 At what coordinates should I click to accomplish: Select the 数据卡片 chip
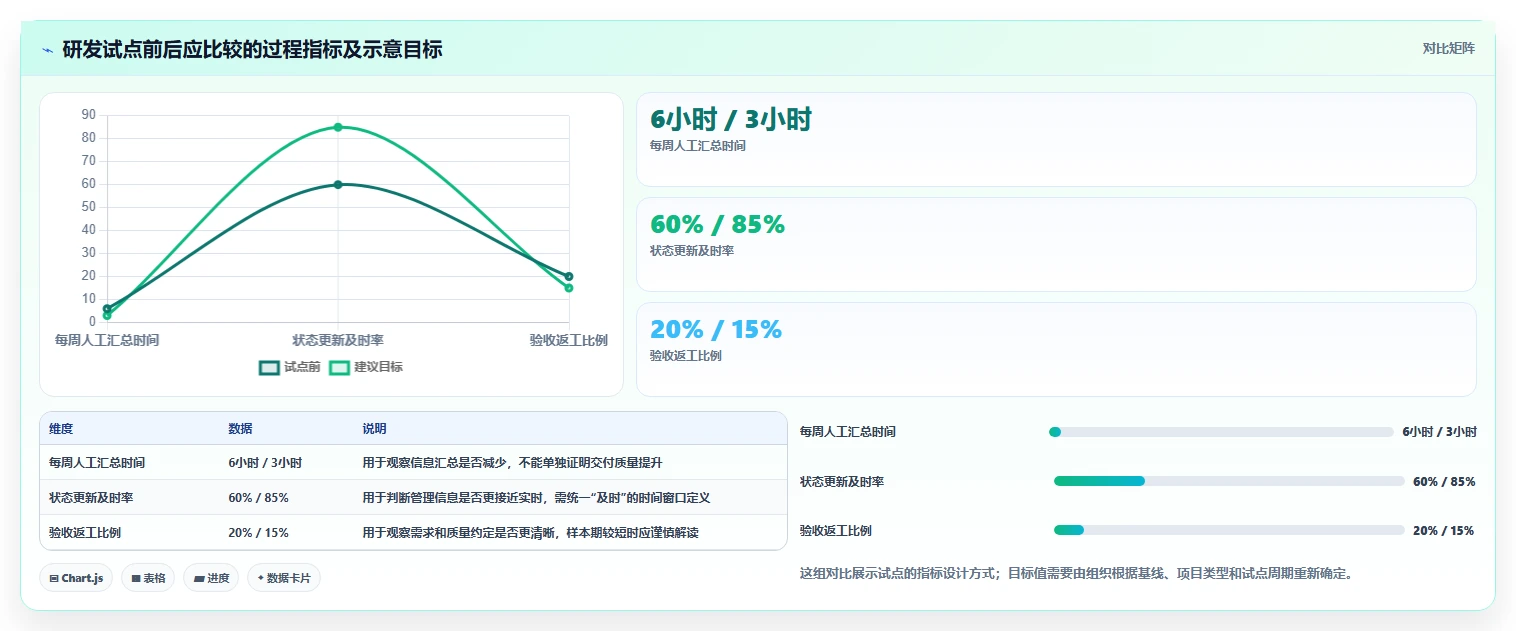(284, 578)
